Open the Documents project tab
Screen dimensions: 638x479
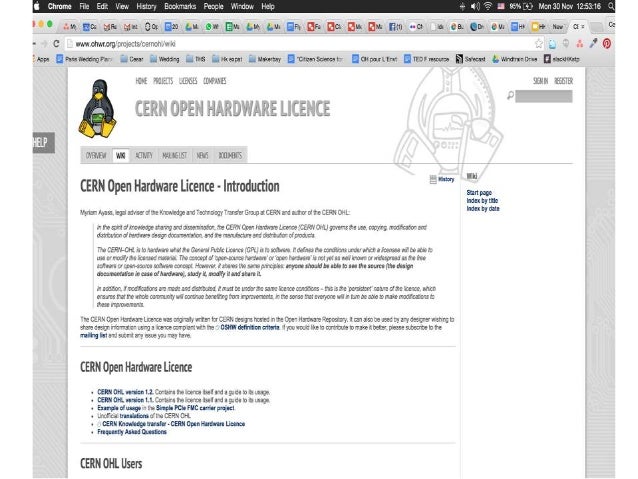tap(230, 155)
